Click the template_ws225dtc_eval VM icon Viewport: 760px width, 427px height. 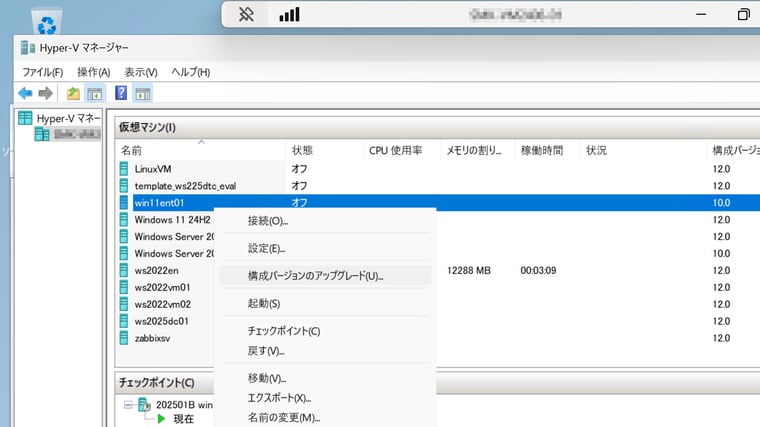tap(124, 186)
